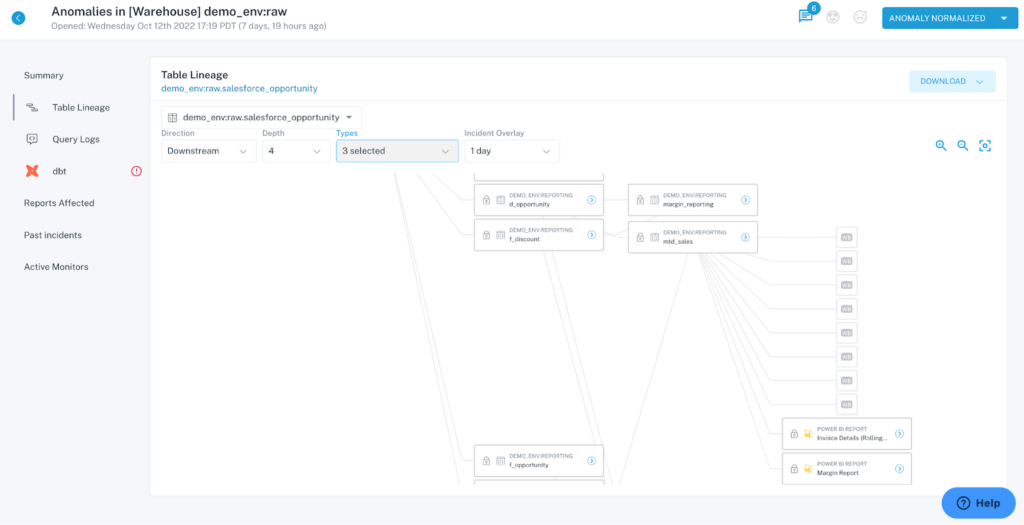Viewport: 1024px width, 525px height.
Task: Click table icon on f_opportunity node
Action: coord(500,460)
